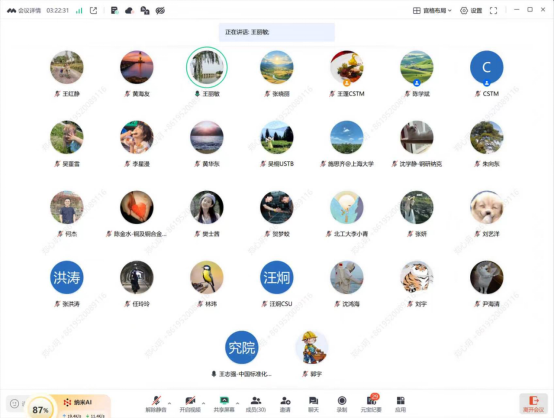This screenshot has width=554, height=418.
Task: Select the white cat avatar in the fourth row
Action: 487,277
